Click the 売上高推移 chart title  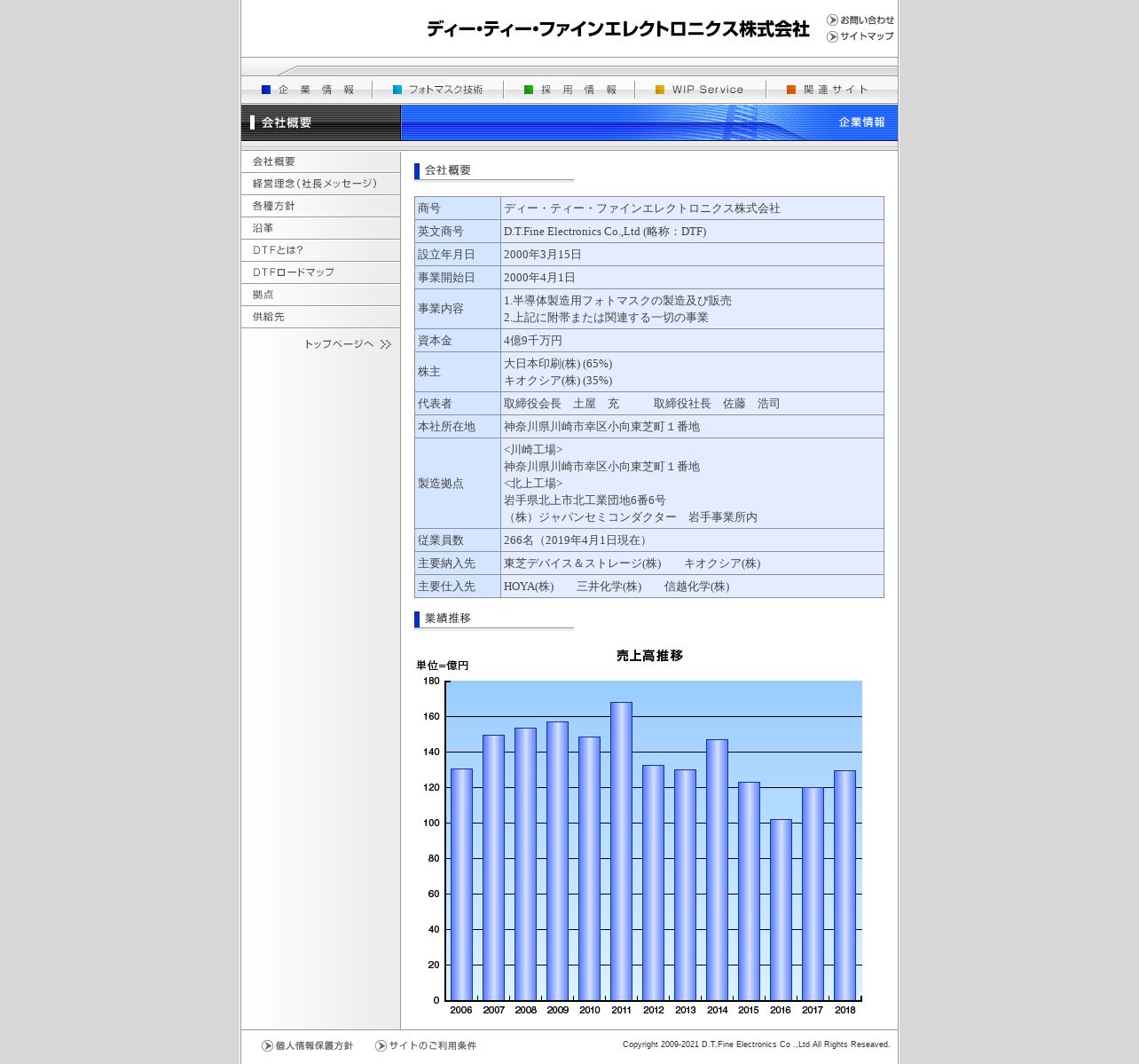pos(649,656)
